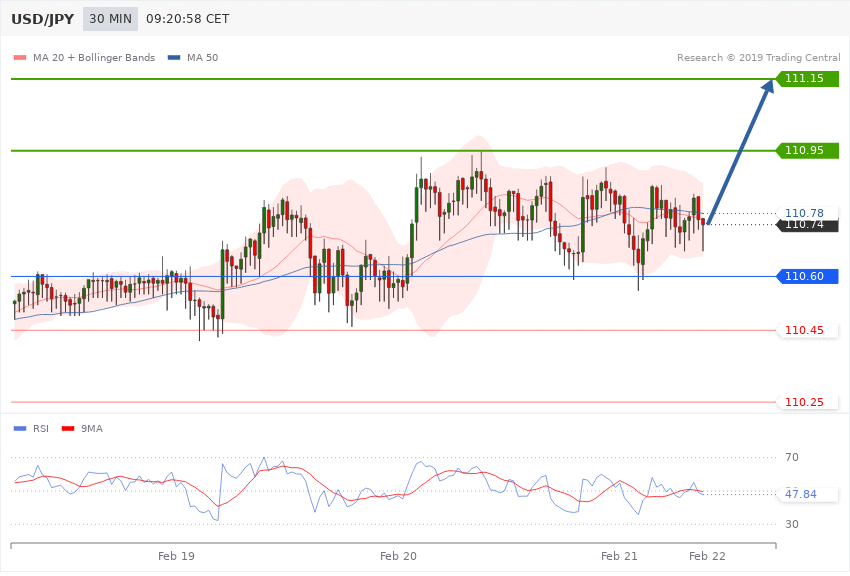
Task: Click the Feb 20 date axis label
Action: click(x=398, y=556)
